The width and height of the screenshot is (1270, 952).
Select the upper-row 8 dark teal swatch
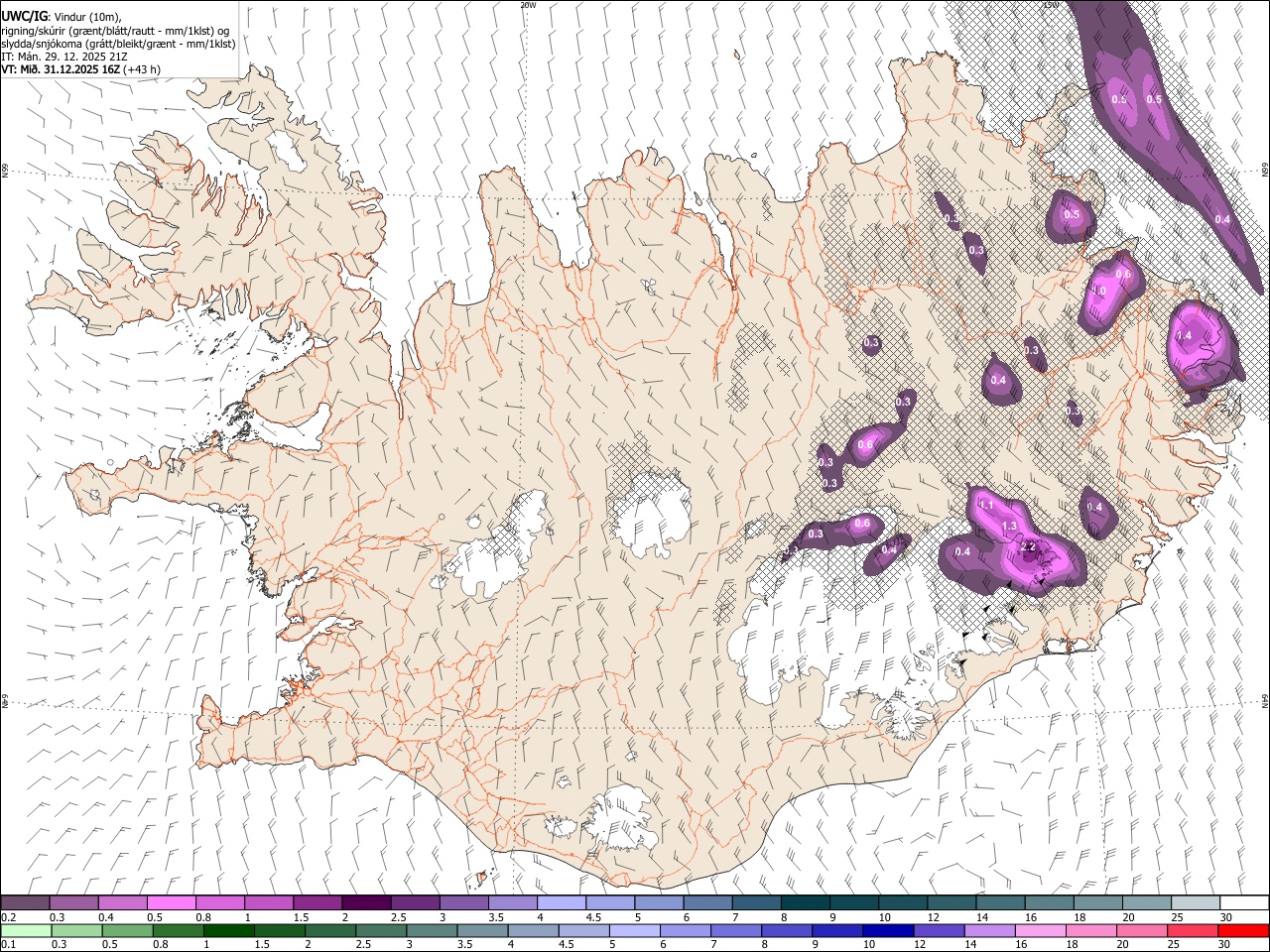[x=806, y=902]
